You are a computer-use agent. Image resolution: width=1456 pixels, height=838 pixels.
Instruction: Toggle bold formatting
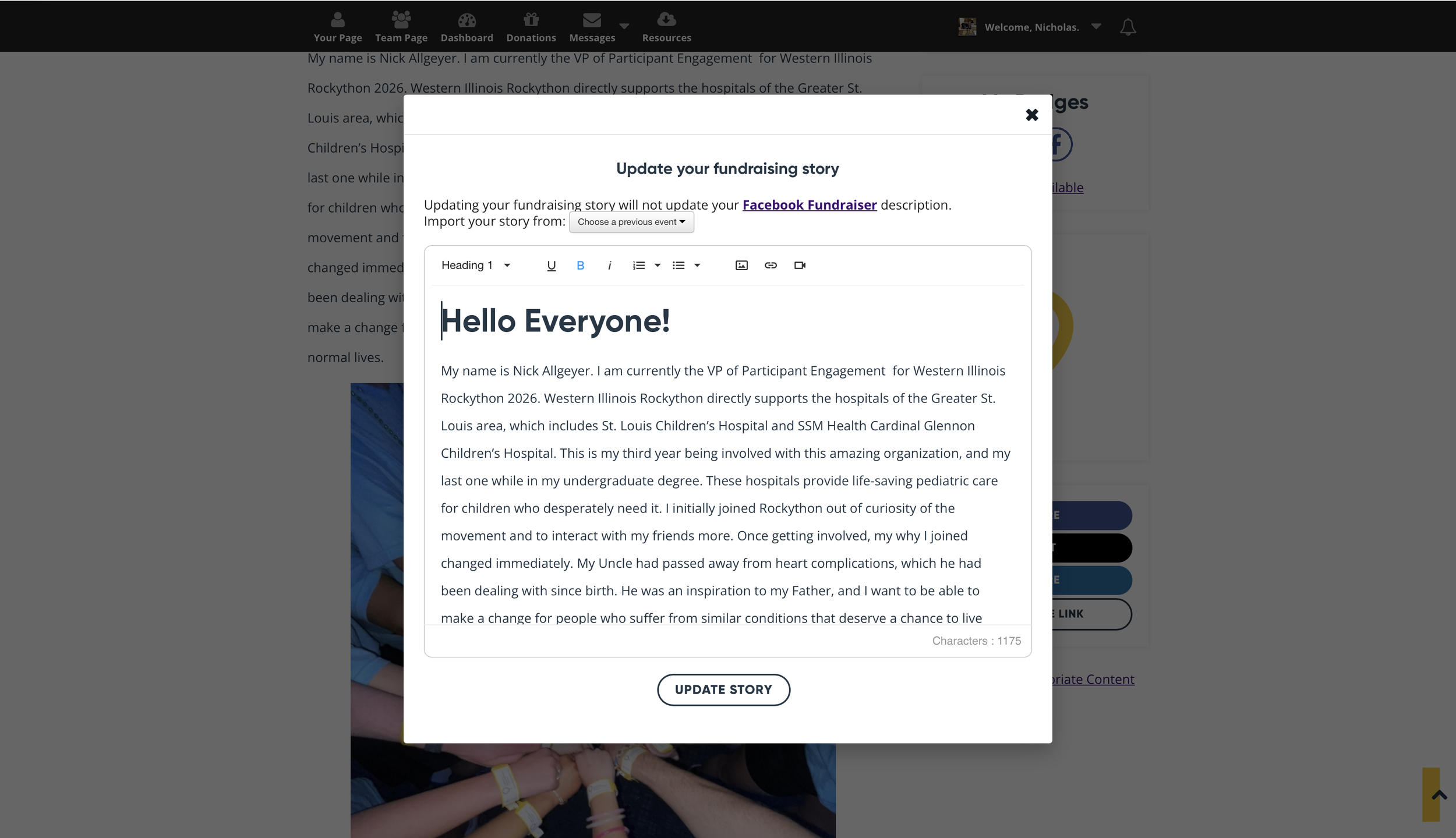point(581,266)
